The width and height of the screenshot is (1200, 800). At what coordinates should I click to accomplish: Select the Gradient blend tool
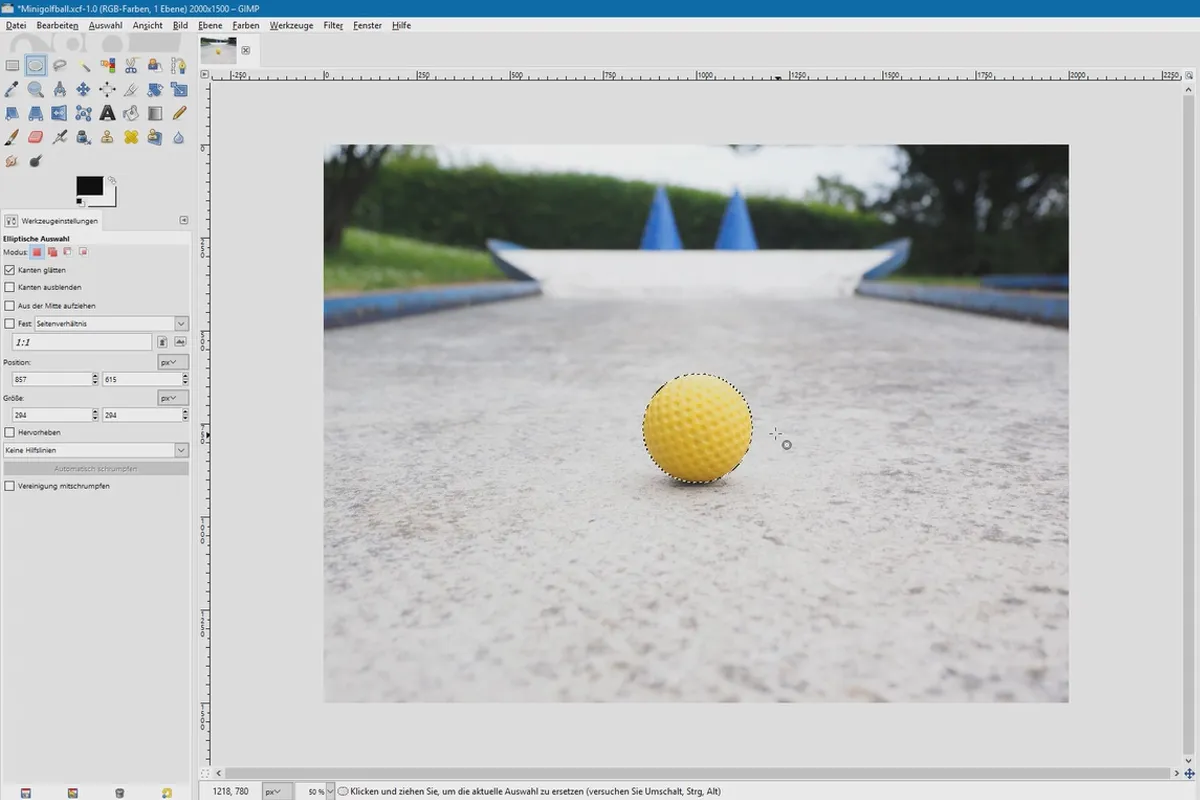coord(155,113)
